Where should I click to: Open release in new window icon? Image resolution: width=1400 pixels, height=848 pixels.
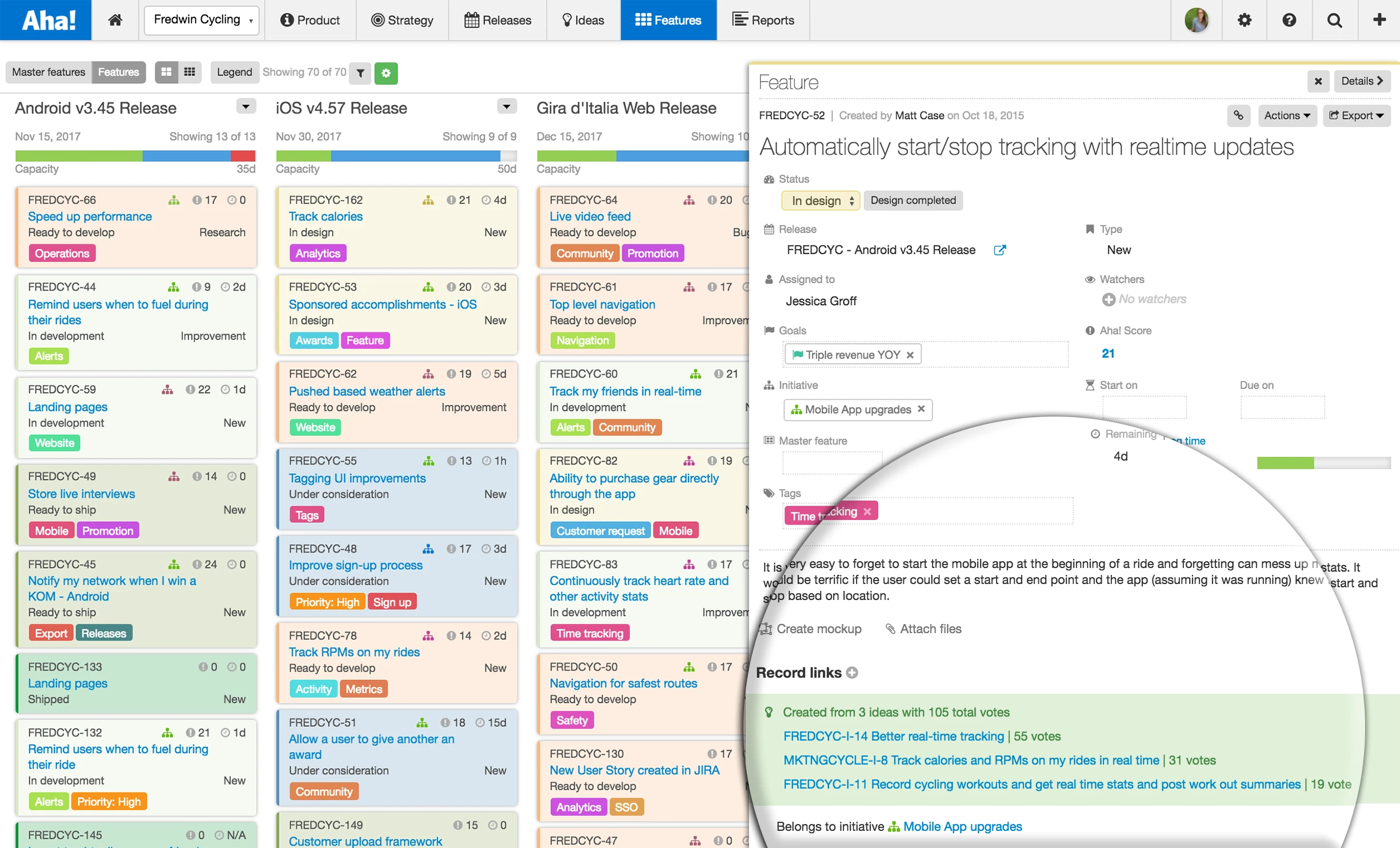coord(999,250)
